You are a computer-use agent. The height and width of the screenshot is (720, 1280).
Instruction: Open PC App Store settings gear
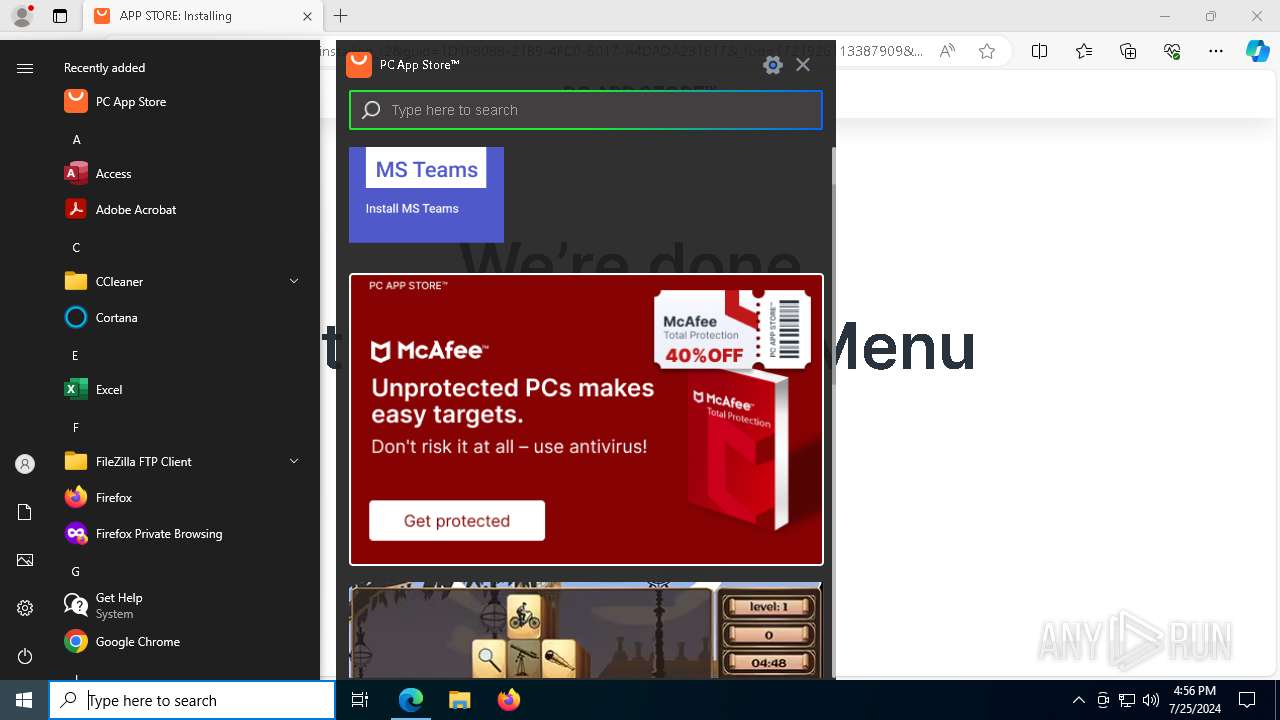(772, 65)
